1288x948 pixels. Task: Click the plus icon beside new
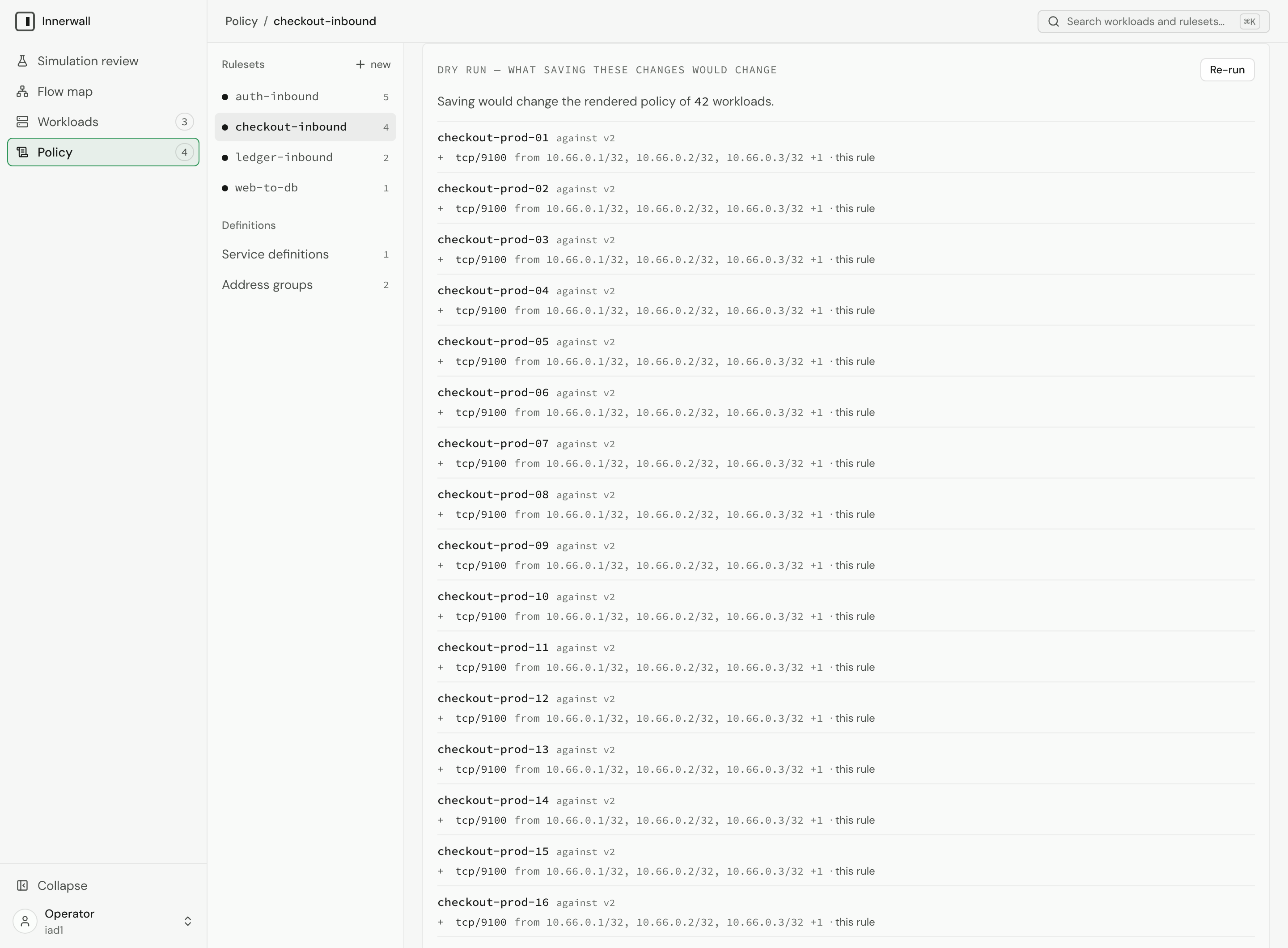click(x=360, y=64)
